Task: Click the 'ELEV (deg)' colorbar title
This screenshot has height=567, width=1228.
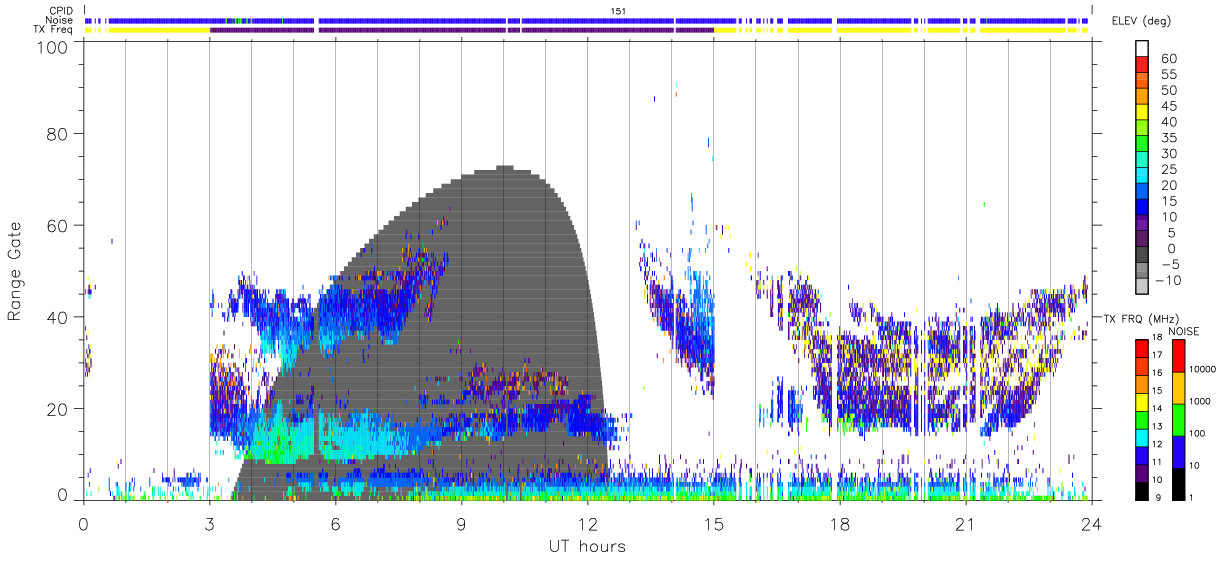Action: (x=1141, y=21)
